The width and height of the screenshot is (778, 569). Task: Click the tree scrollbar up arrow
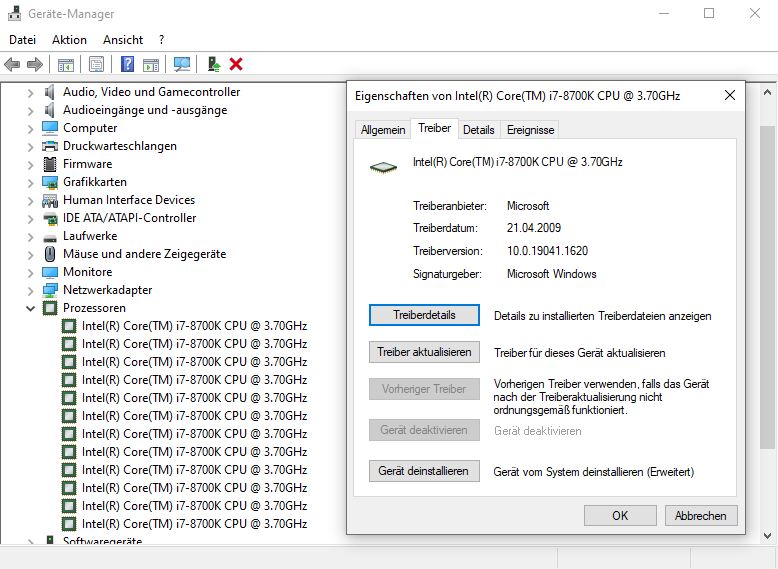point(768,92)
